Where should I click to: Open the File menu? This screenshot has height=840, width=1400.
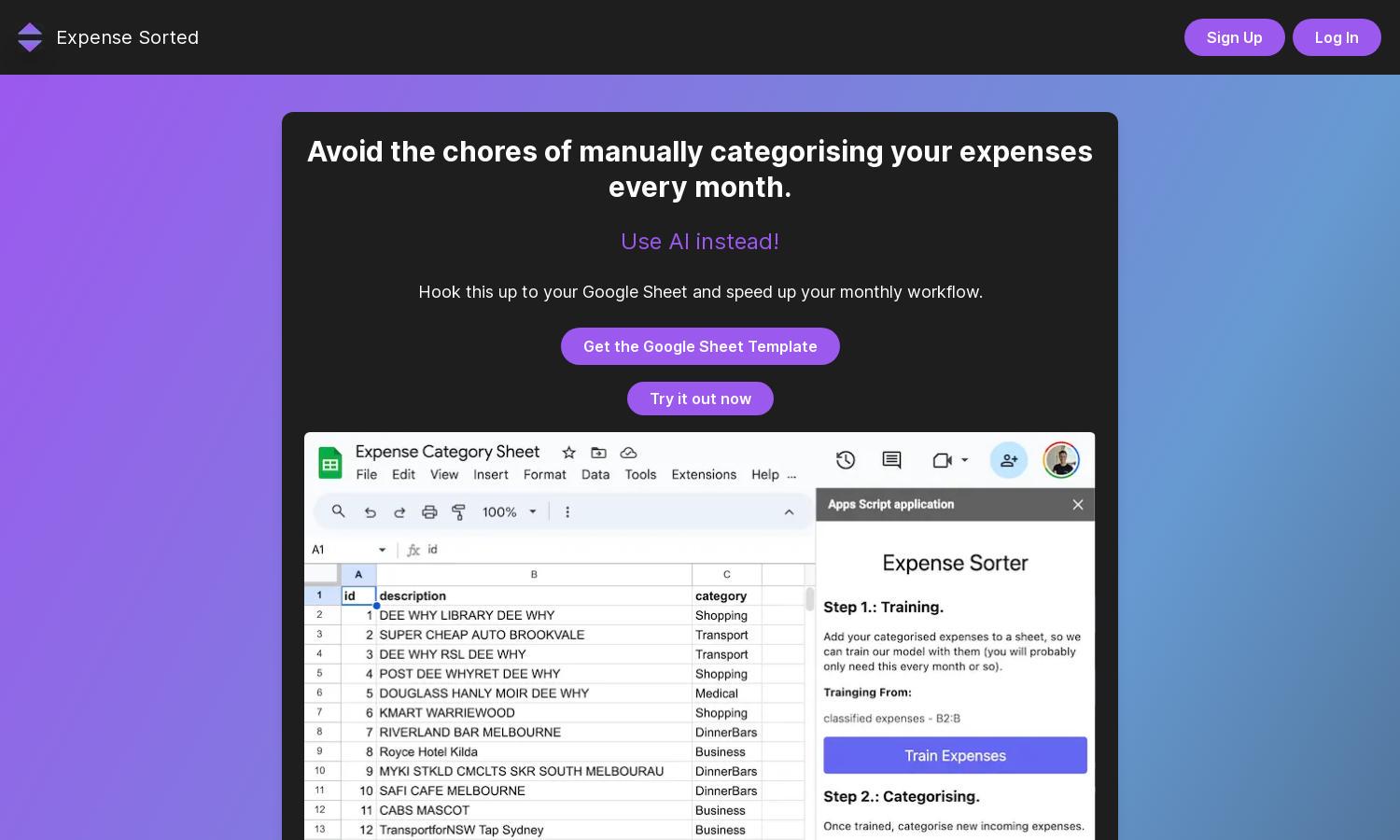coord(367,474)
